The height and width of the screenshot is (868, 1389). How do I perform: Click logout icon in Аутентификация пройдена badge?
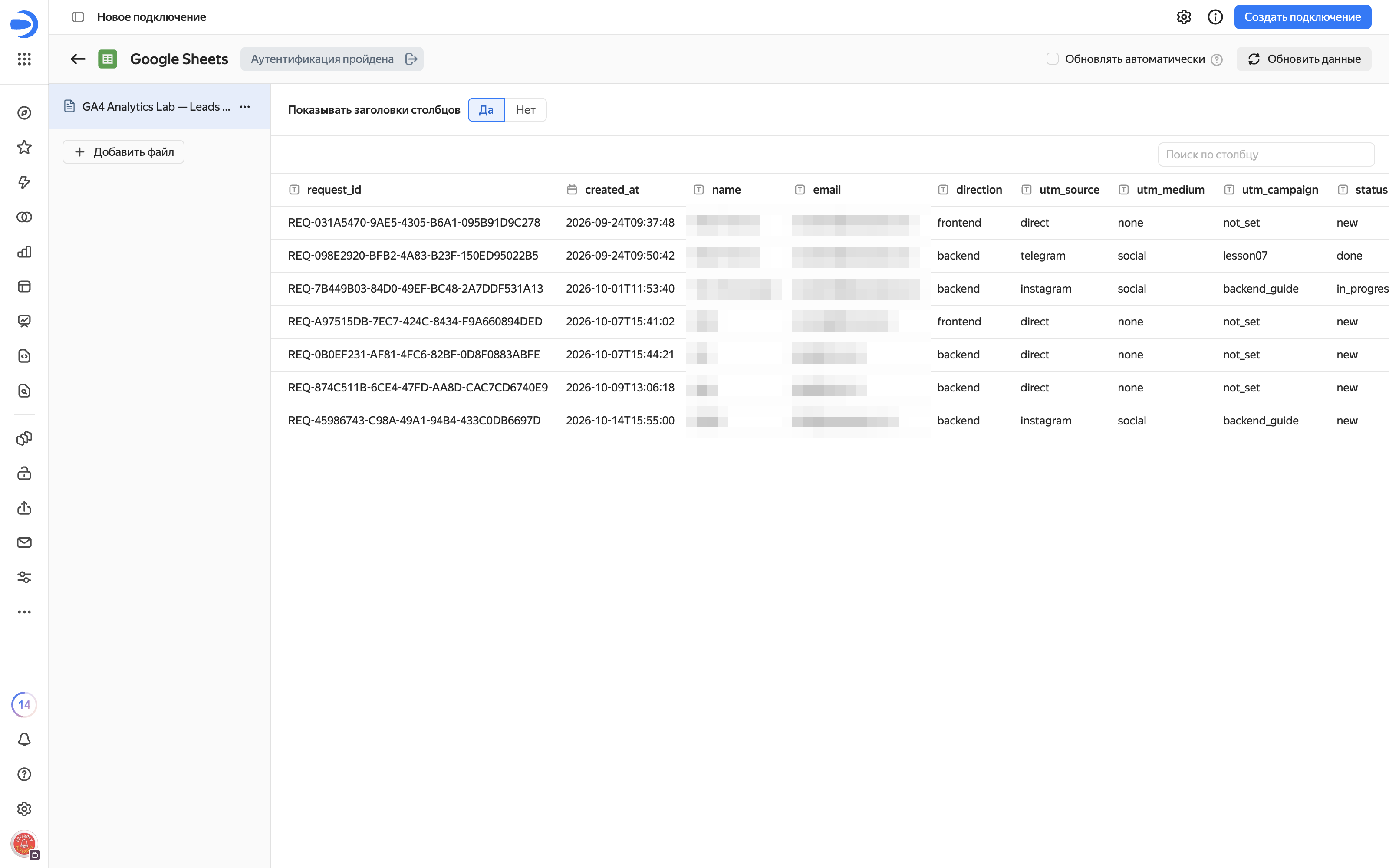pos(411,59)
